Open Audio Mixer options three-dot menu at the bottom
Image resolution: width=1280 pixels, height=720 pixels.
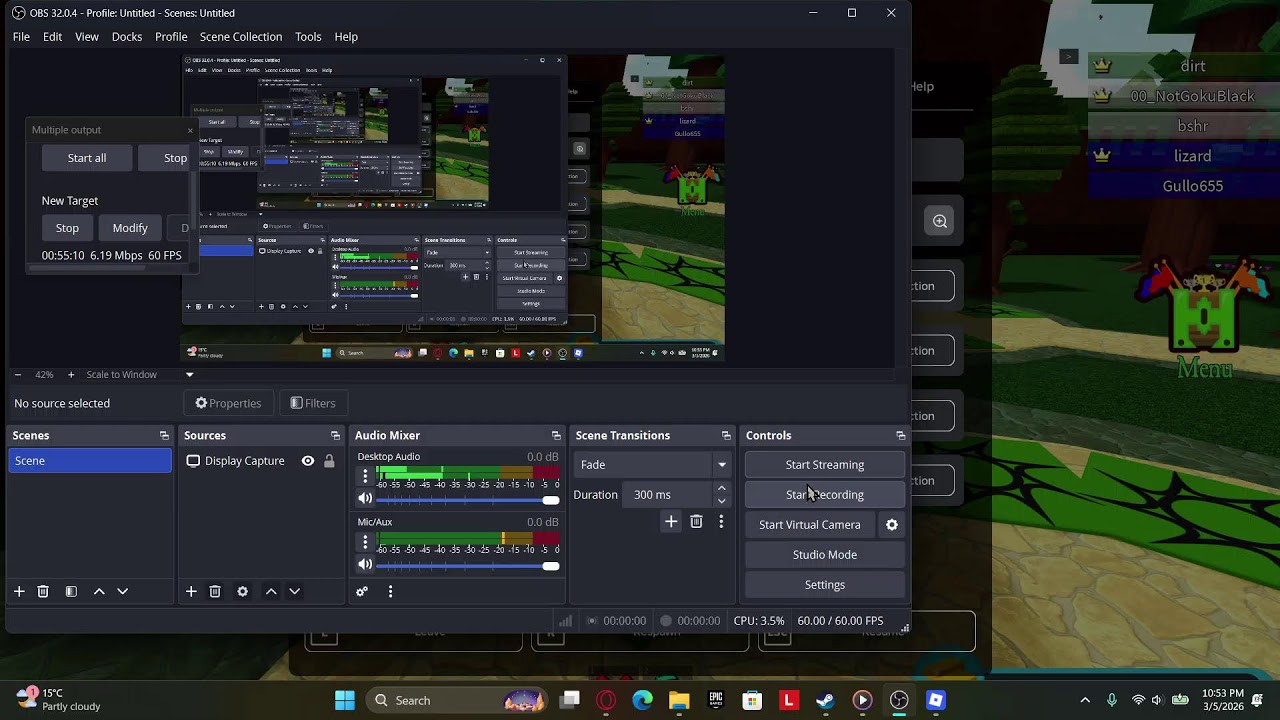[x=390, y=591]
